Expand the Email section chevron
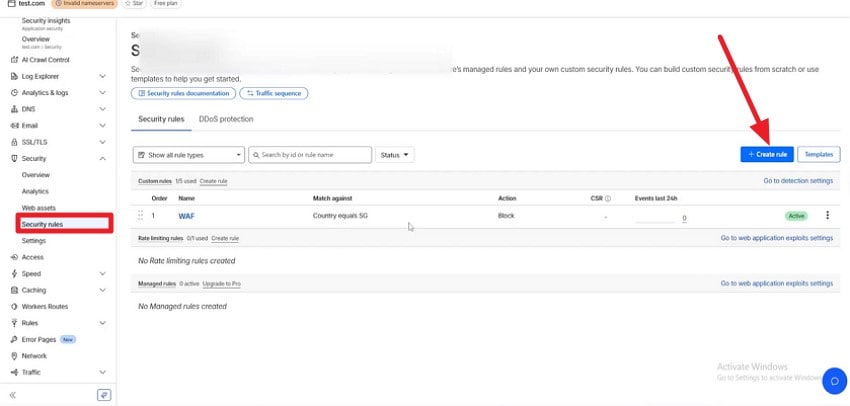Image resolution: width=850 pixels, height=406 pixels. click(x=102, y=126)
